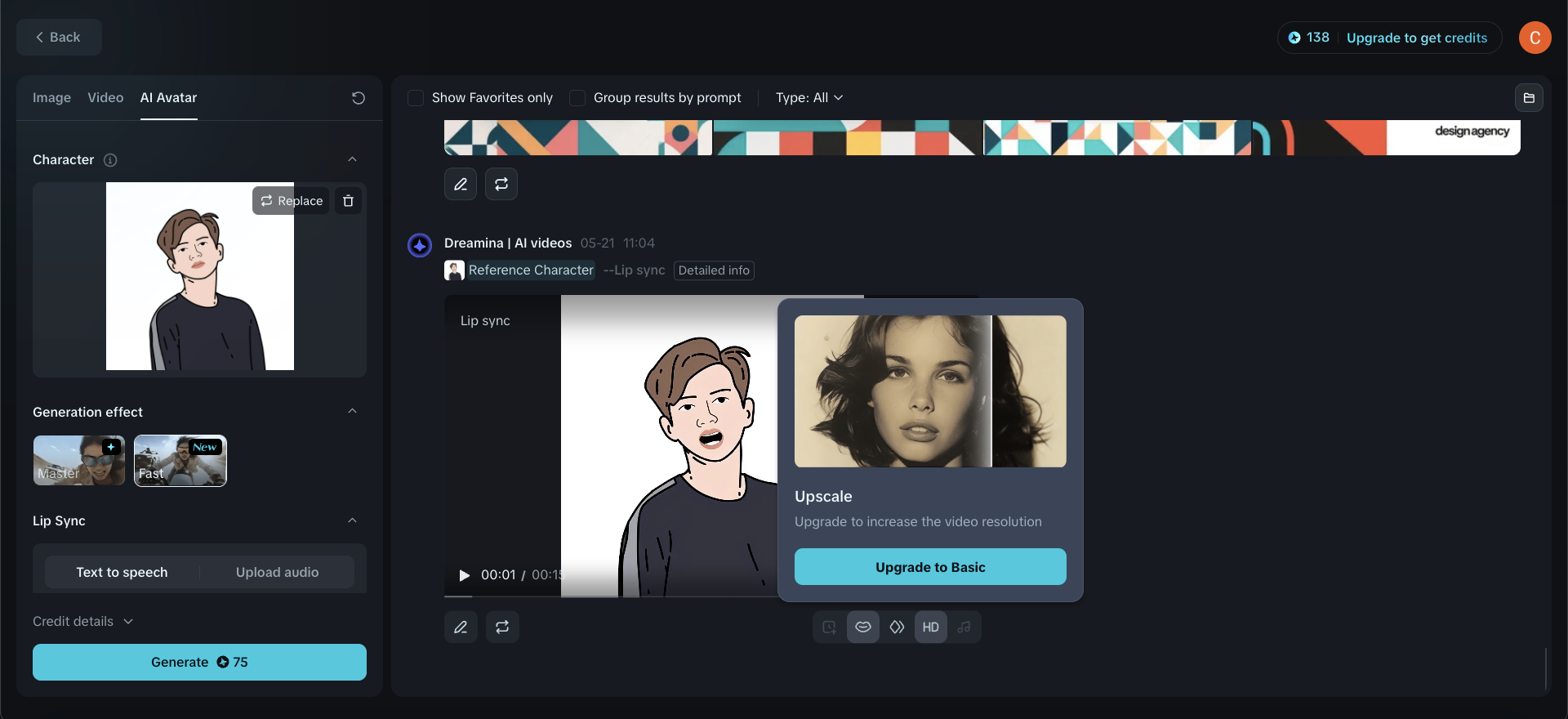This screenshot has width=1568, height=719.
Task: Open the 138 credits balance
Action: (1308, 38)
